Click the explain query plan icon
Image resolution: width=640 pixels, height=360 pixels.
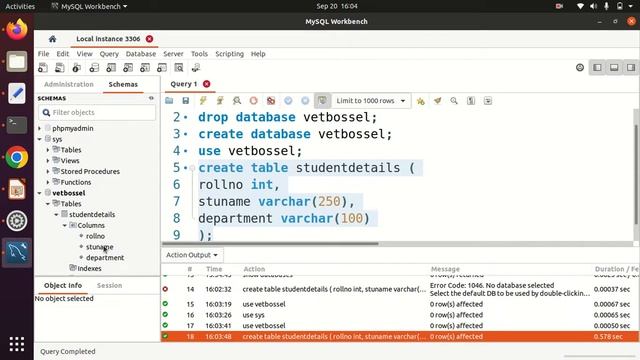pyautogui.click(x=237, y=101)
